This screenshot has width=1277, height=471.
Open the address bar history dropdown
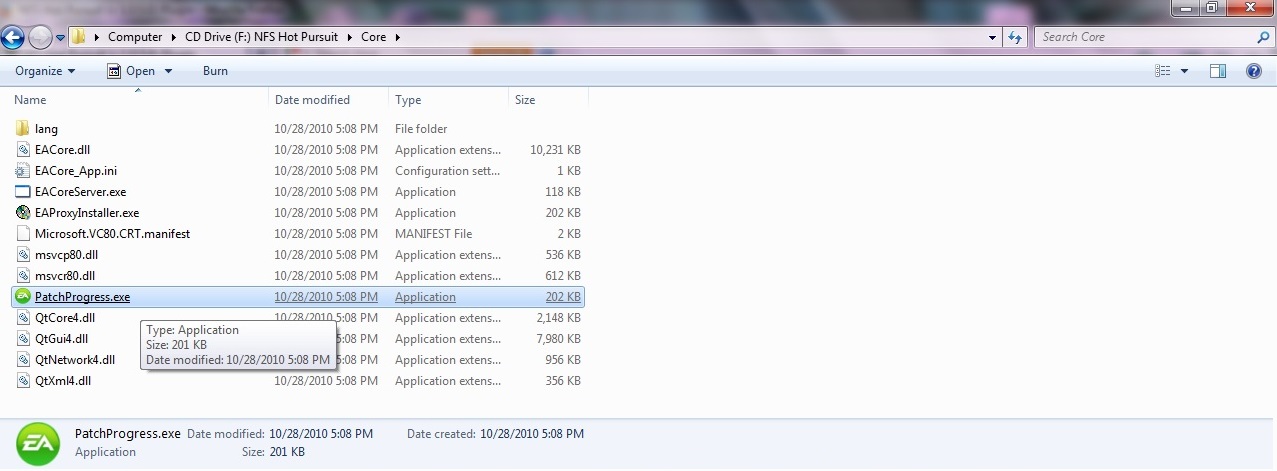(x=993, y=37)
